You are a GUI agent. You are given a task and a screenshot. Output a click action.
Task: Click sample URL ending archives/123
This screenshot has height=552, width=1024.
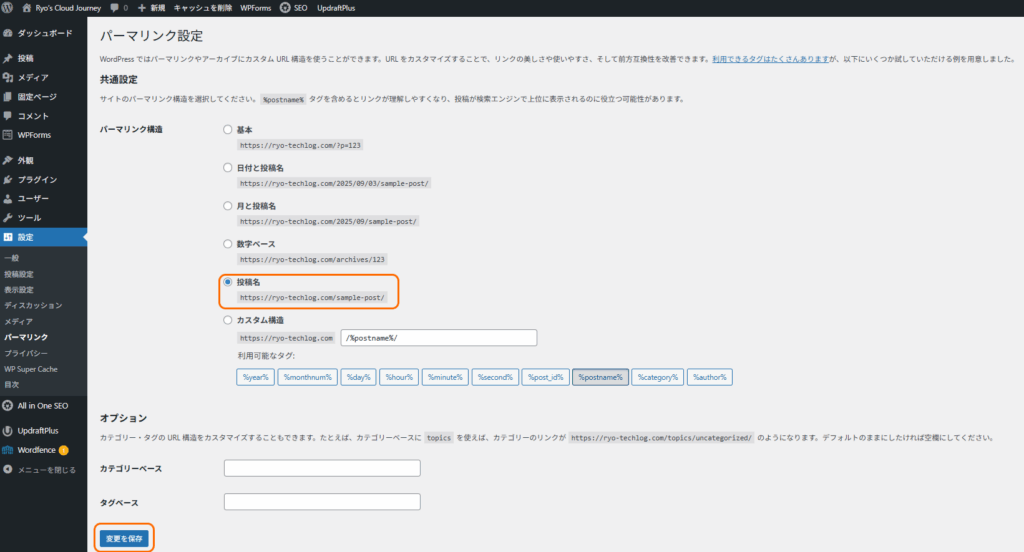pyautogui.click(x=312, y=259)
